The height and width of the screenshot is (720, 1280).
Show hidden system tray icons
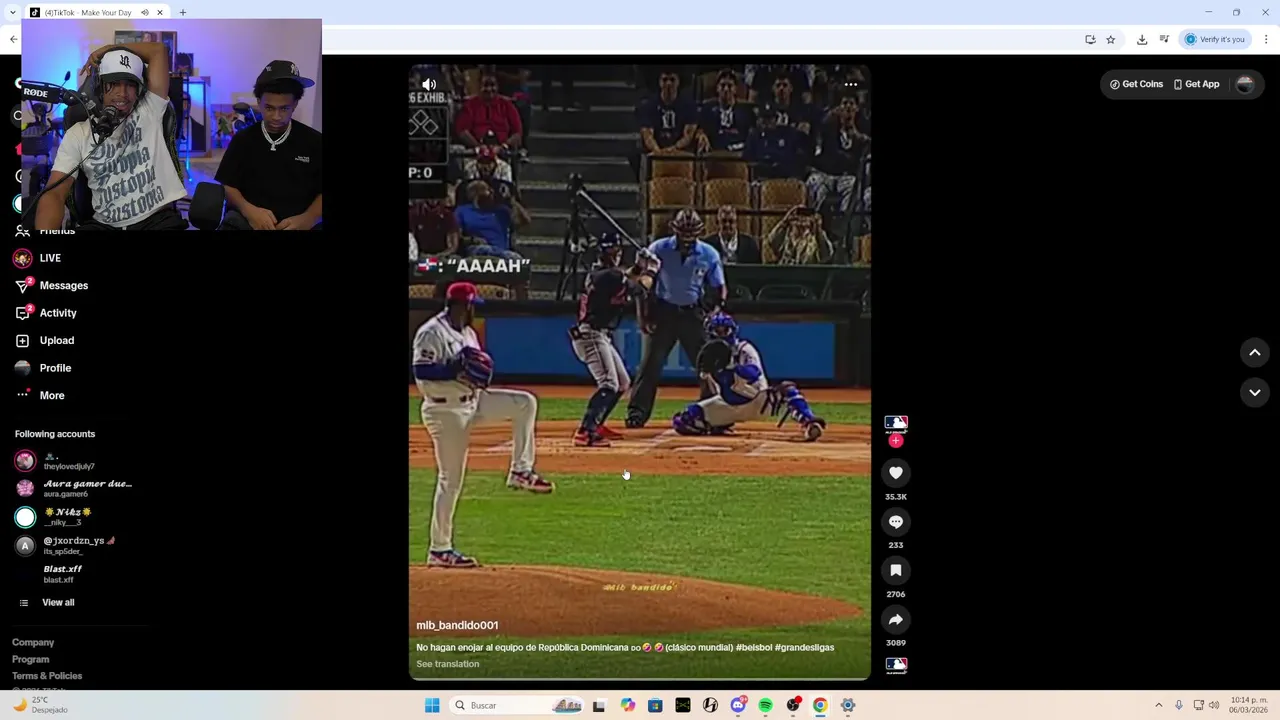click(1159, 706)
